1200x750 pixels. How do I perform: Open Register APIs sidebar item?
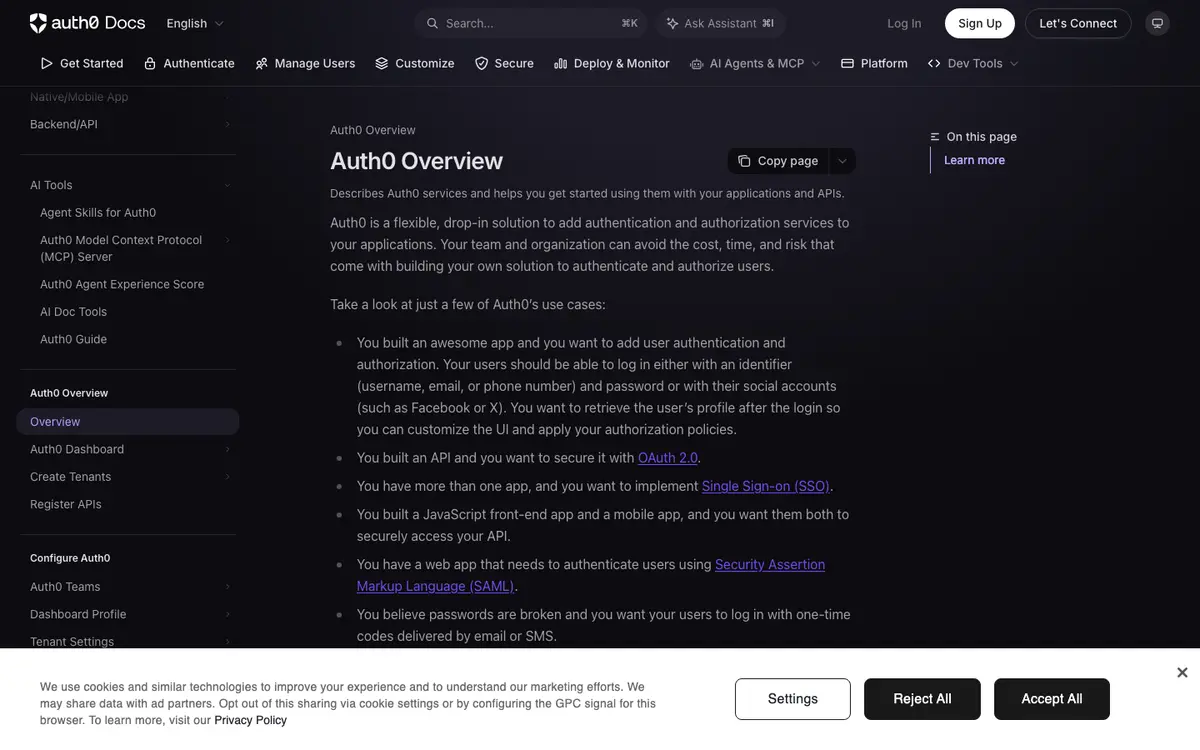tap(66, 504)
